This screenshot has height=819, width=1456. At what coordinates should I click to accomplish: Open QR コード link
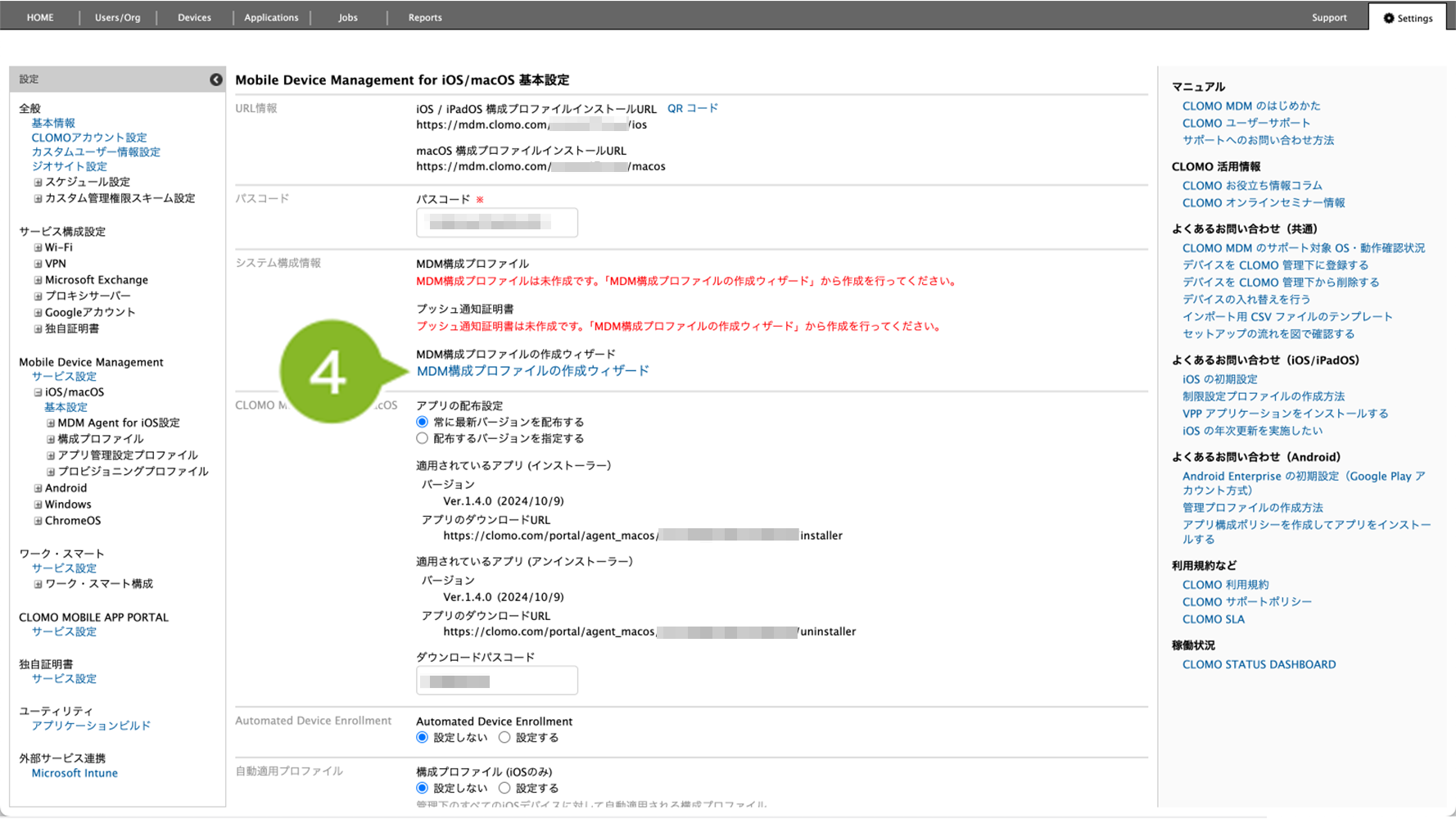(693, 108)
